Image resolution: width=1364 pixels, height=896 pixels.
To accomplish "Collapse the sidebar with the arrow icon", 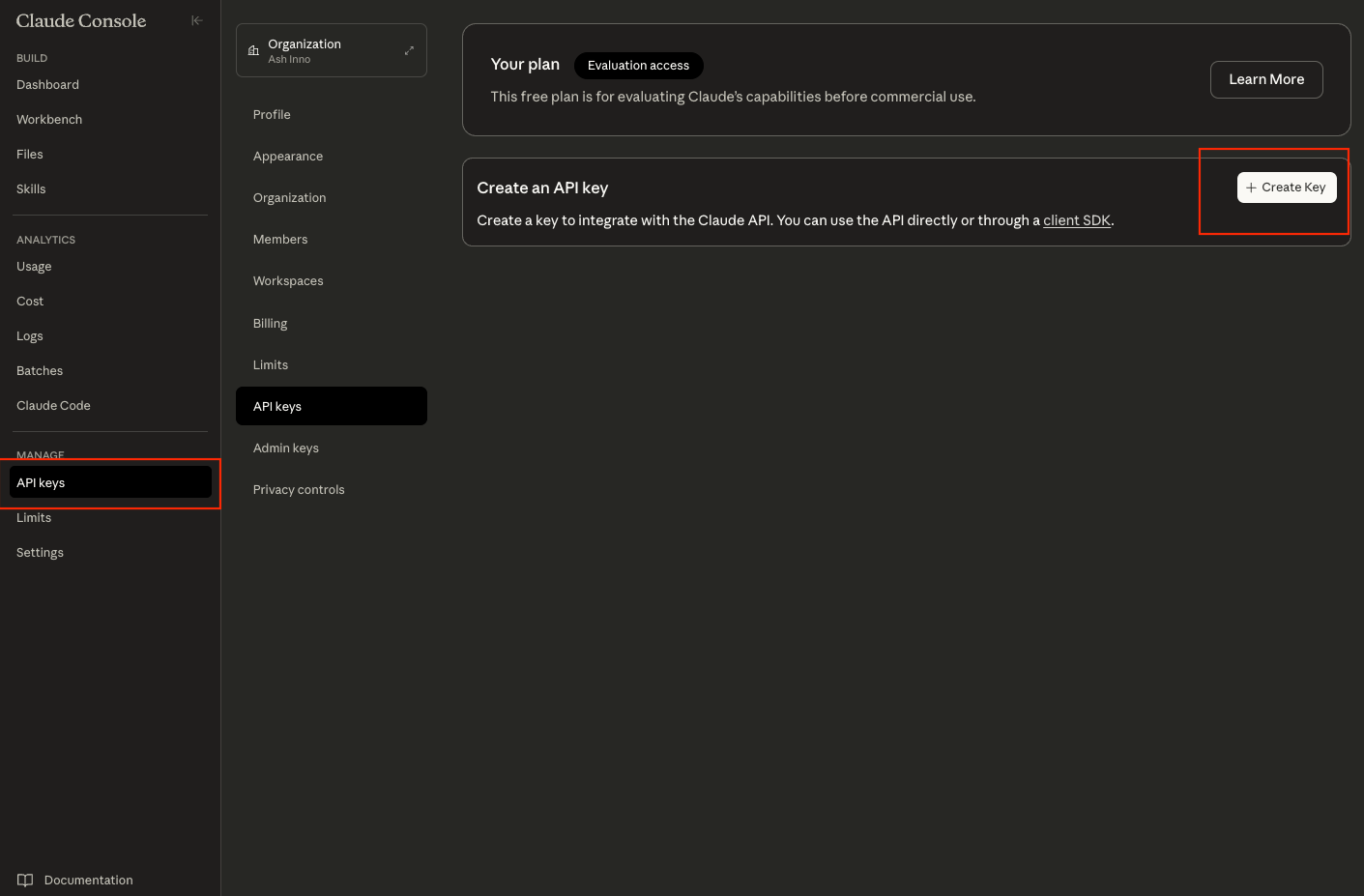I will click(x=197, y=20).
